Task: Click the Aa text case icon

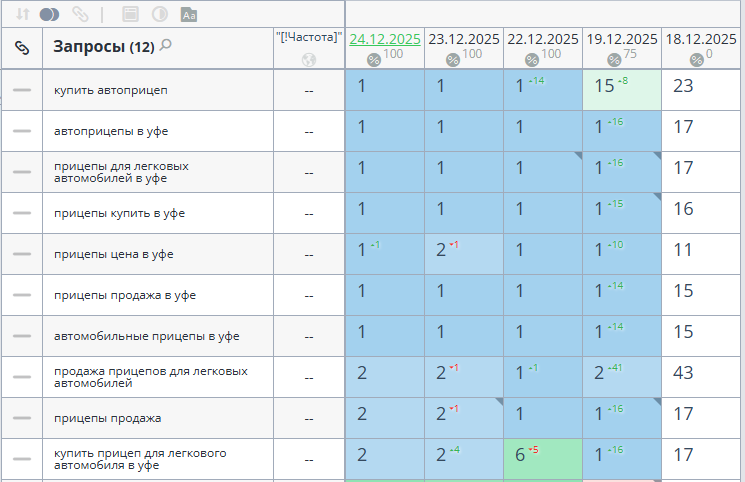Action: [188, 15]
